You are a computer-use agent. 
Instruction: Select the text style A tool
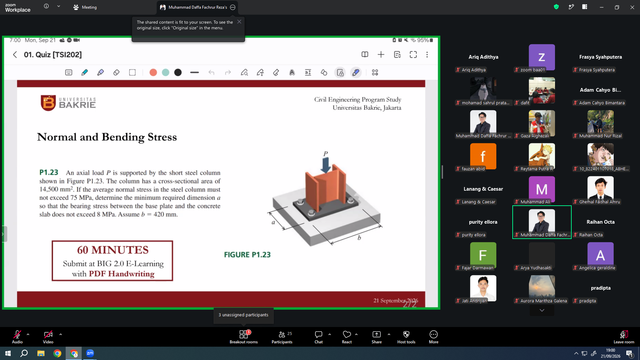(292, 73)
